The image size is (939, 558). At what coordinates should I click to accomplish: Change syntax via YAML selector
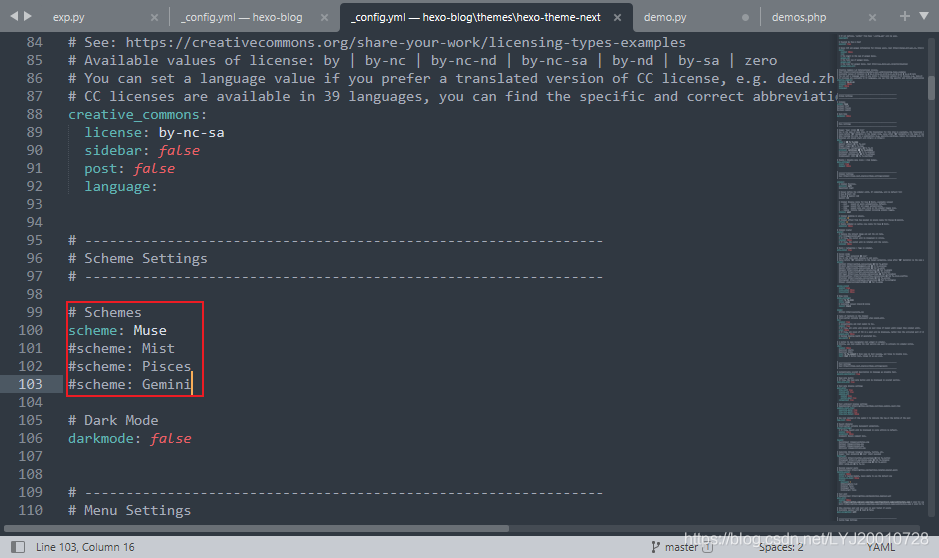(881, 547)
